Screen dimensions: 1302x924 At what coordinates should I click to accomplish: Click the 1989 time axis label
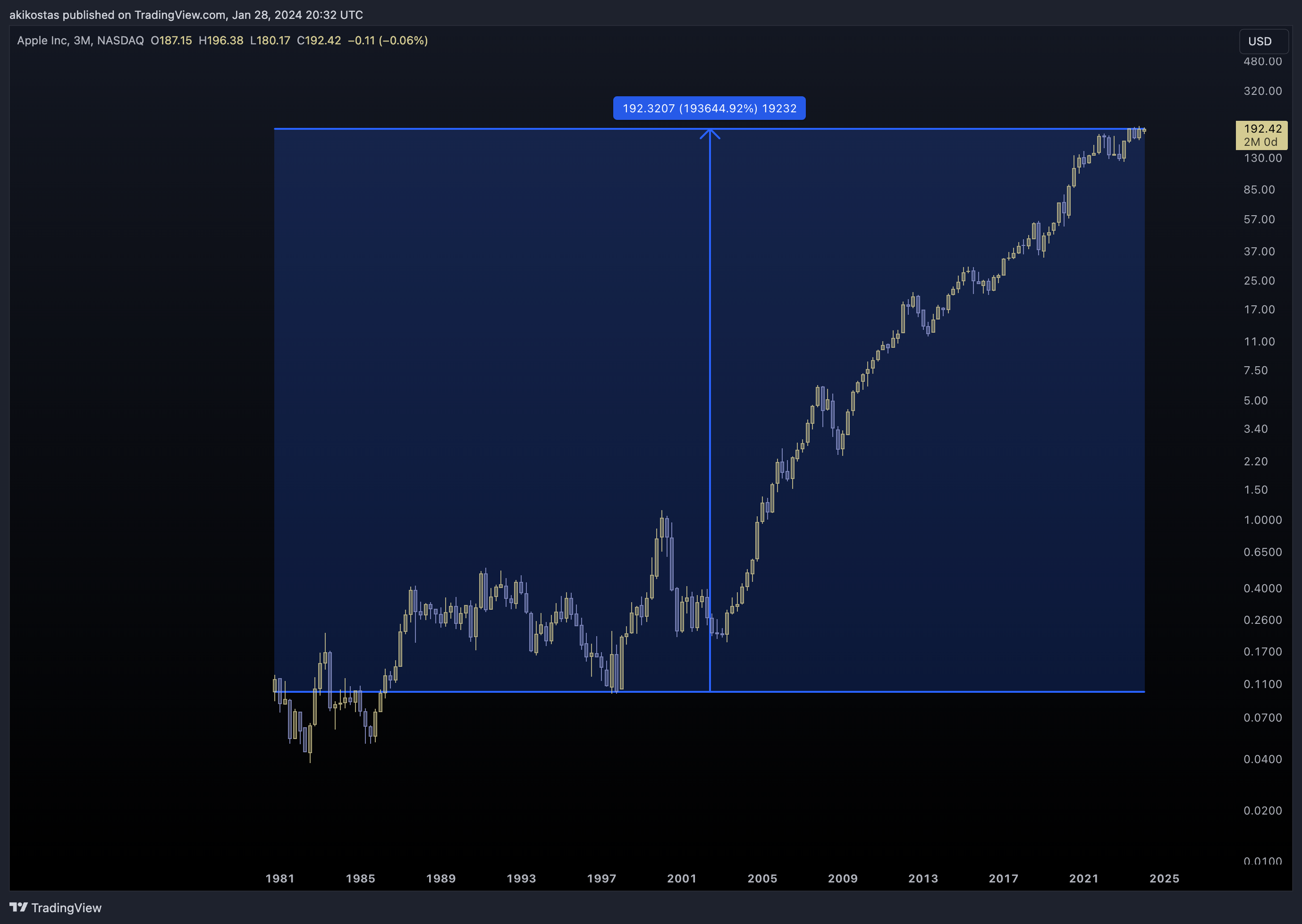pyautogui.click(x=441, y=879)
